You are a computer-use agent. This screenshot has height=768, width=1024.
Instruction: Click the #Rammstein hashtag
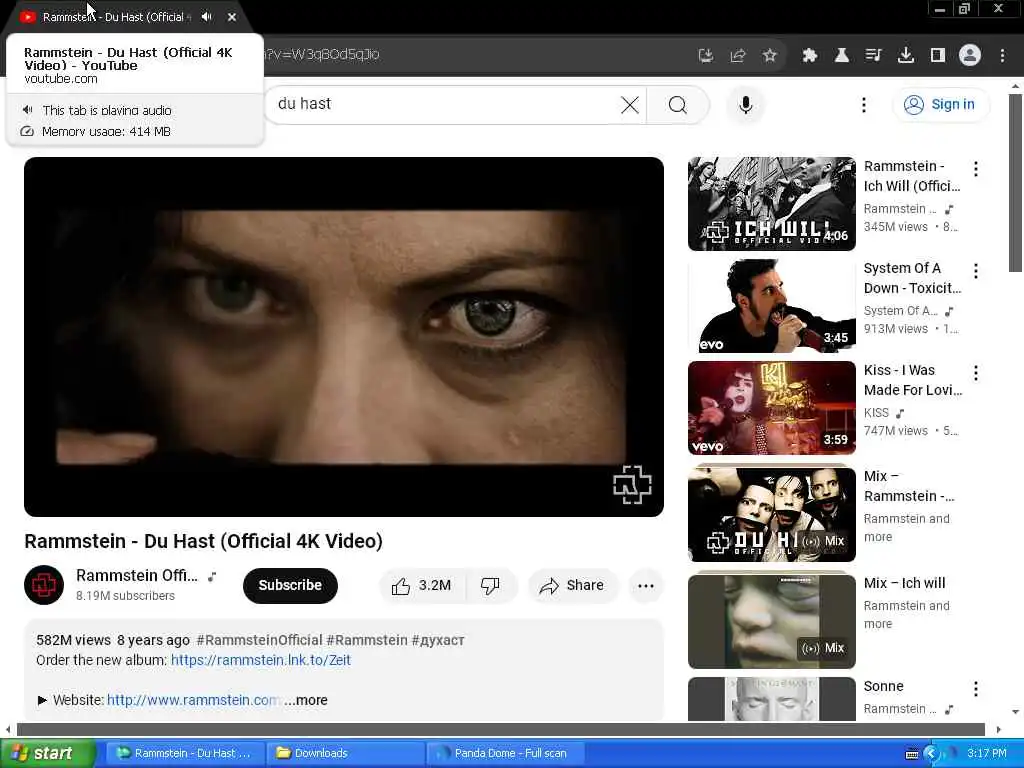tap(366, 640)
